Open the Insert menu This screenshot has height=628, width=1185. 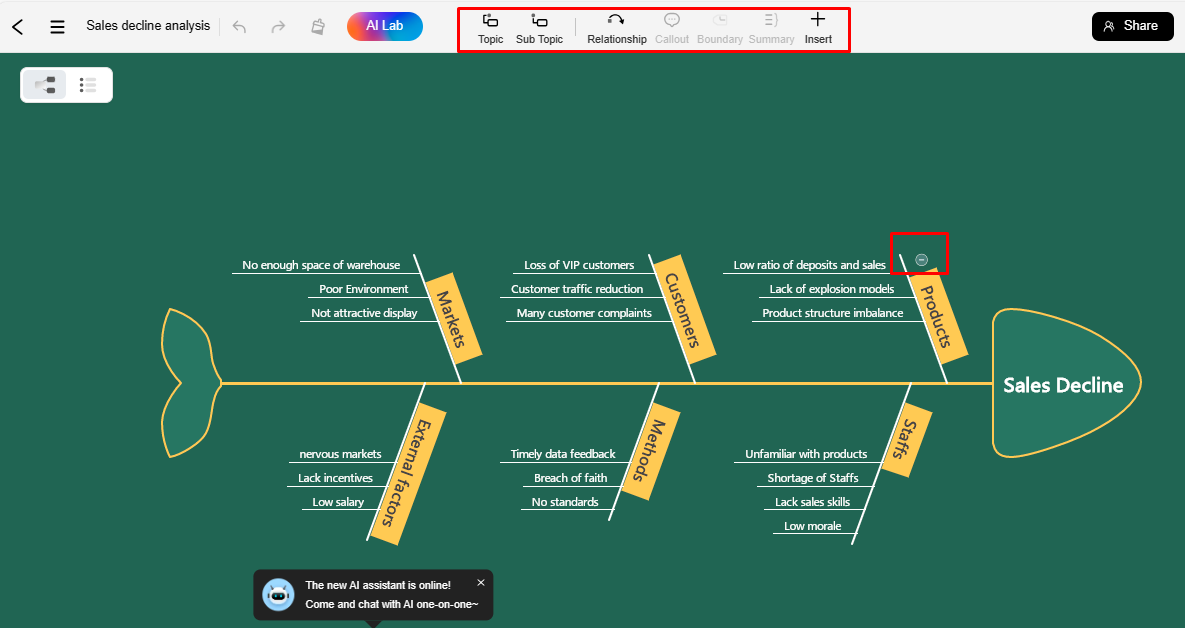[x=818, y=29]
